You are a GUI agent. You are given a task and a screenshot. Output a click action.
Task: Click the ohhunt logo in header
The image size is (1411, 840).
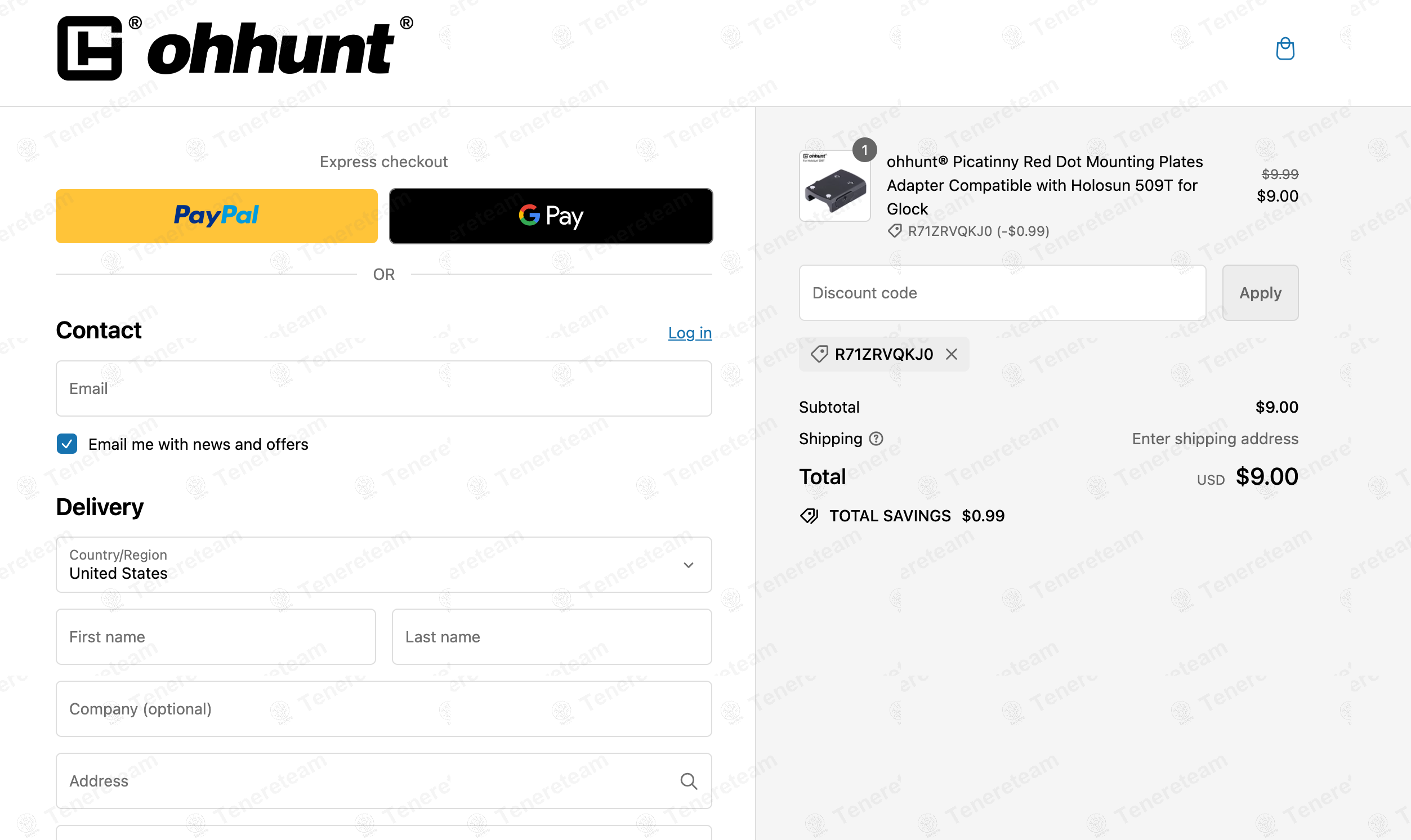click(235, 48)
